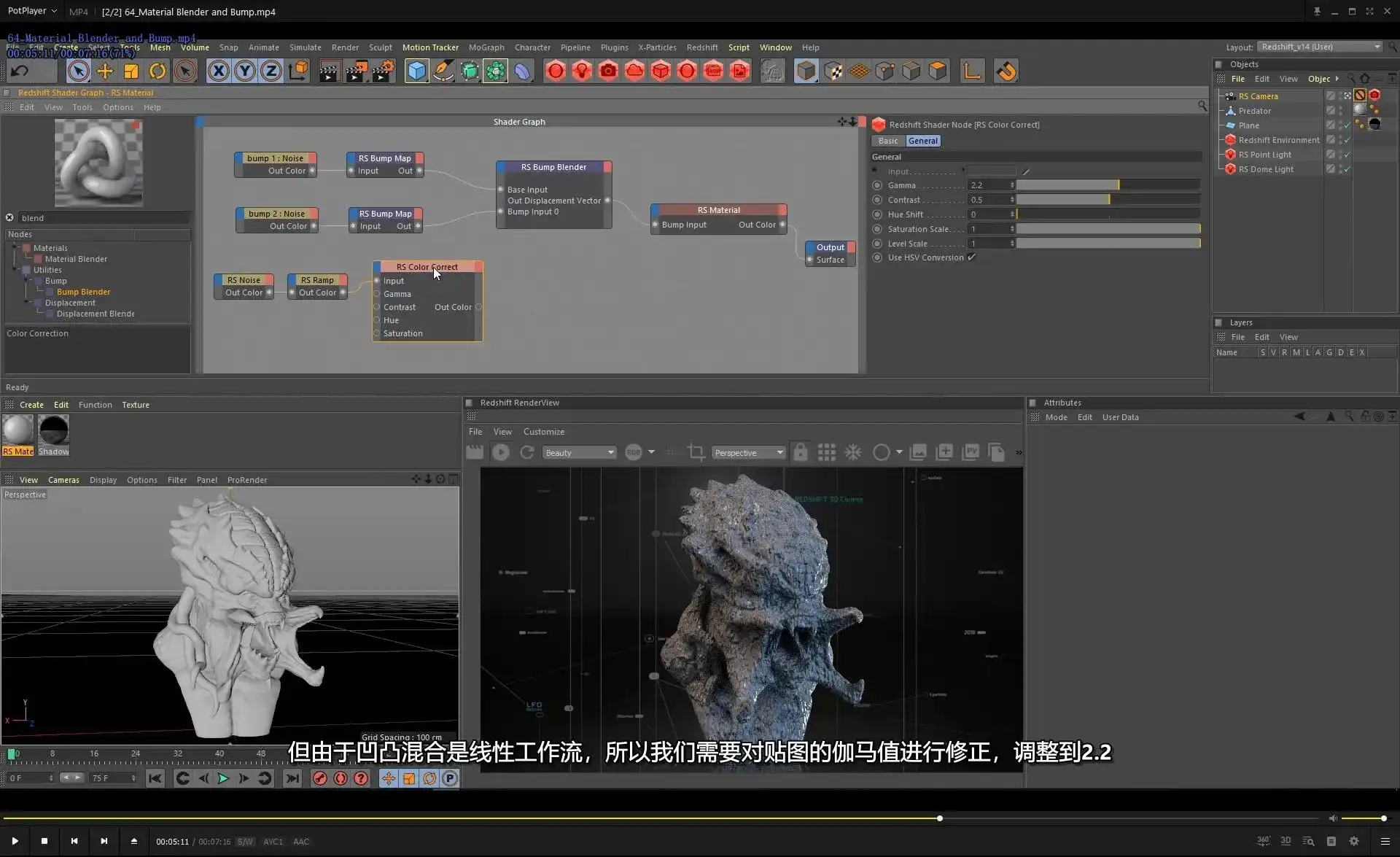Screen dimensions: 1400x857
Task: Open the Beauty AOV dropdown in RenderView
Action: (x=580, y=452)
